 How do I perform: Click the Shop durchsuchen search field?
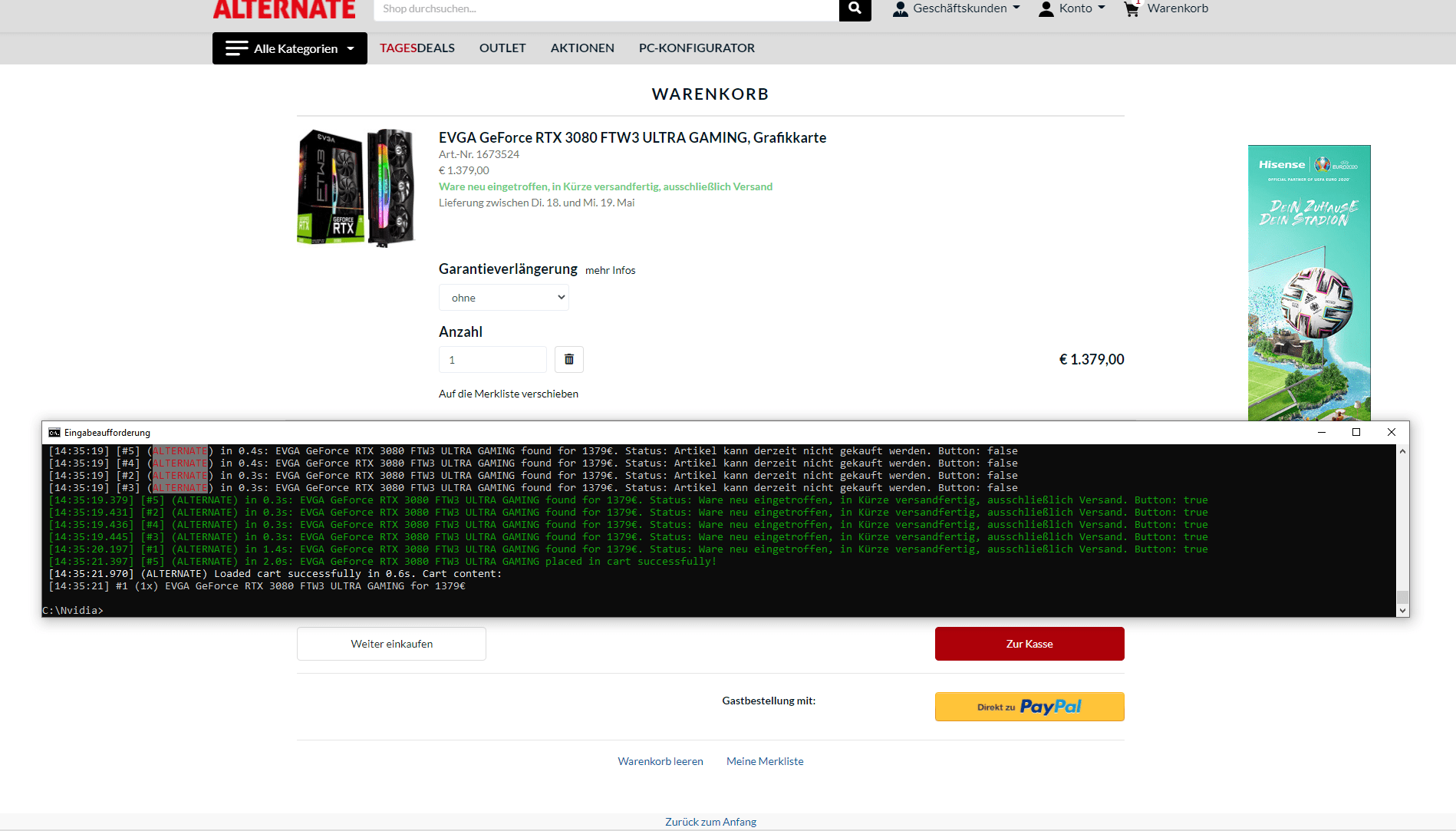point(606,9)
